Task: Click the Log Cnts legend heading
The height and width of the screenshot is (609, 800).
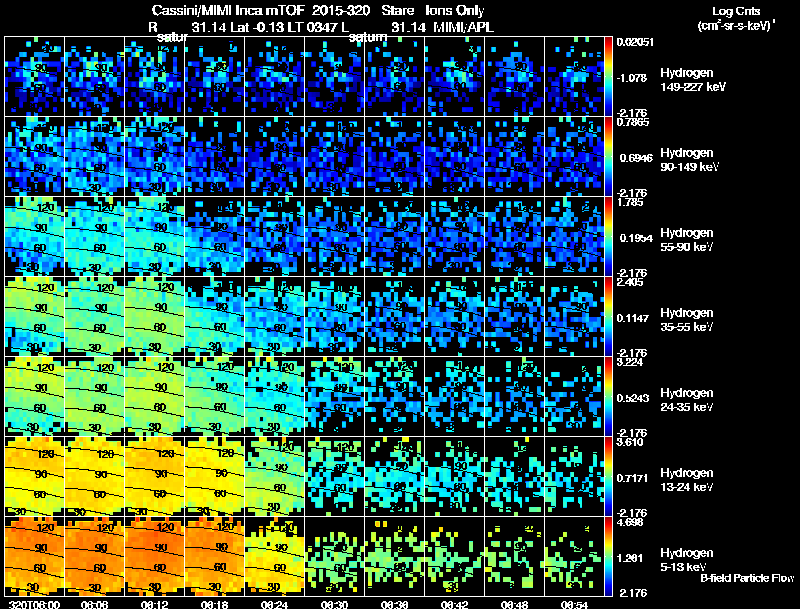Action: [736, 11]
